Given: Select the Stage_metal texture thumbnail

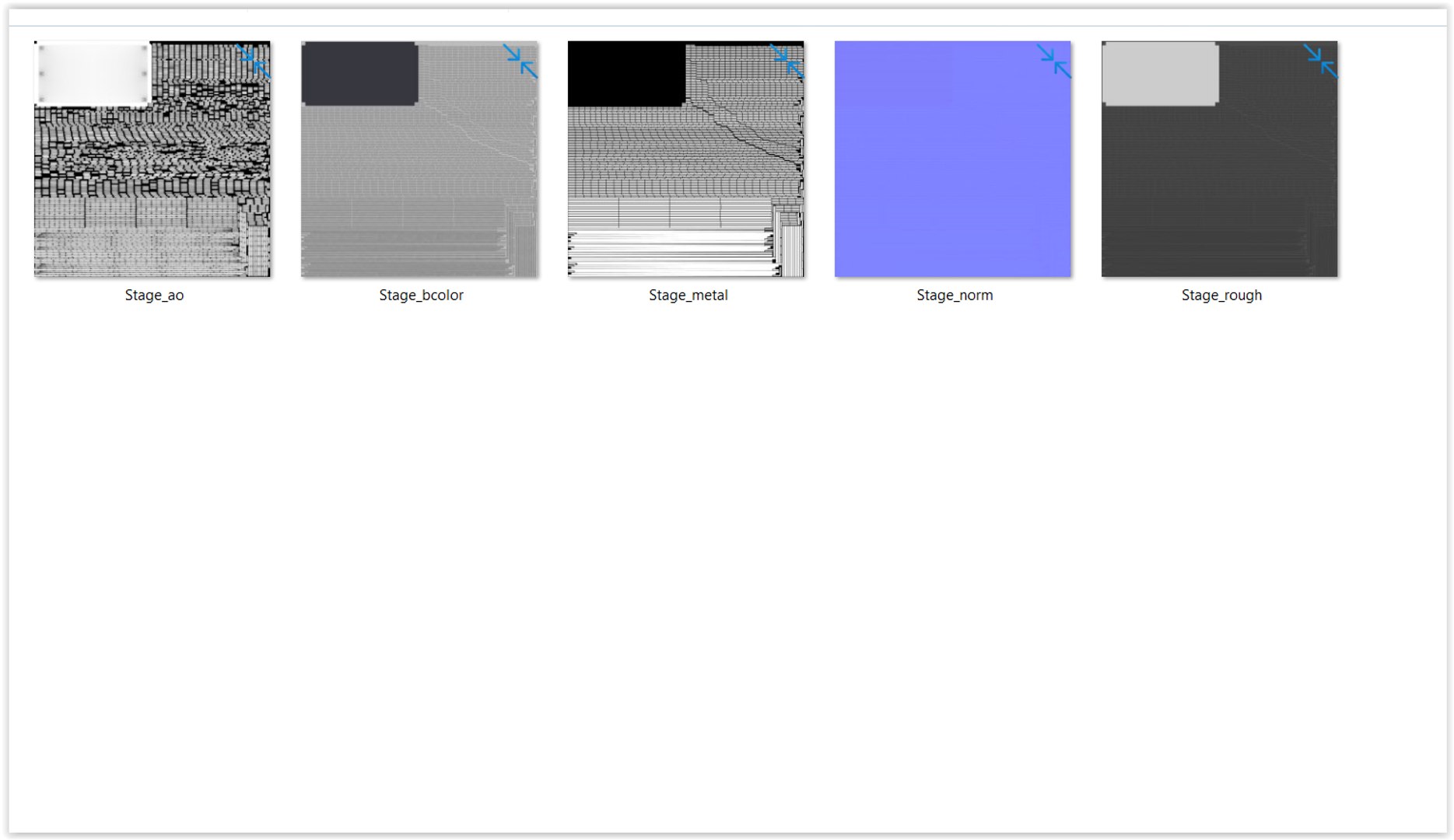Looking at the screenshot, I should click(686, 159).
